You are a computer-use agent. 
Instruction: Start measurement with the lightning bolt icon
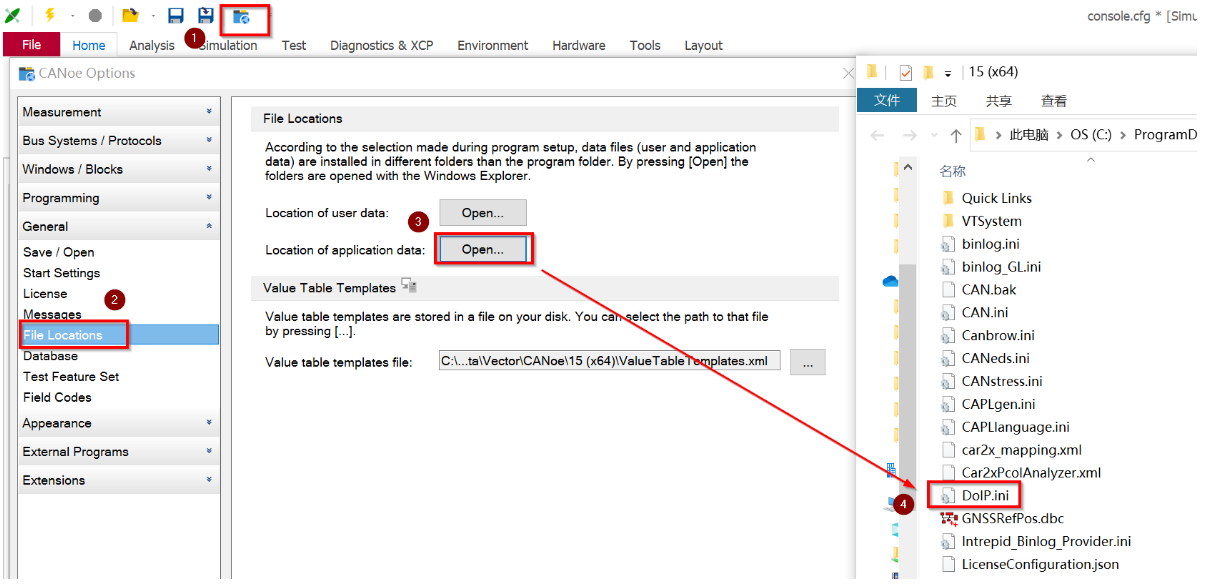[50, 15]
